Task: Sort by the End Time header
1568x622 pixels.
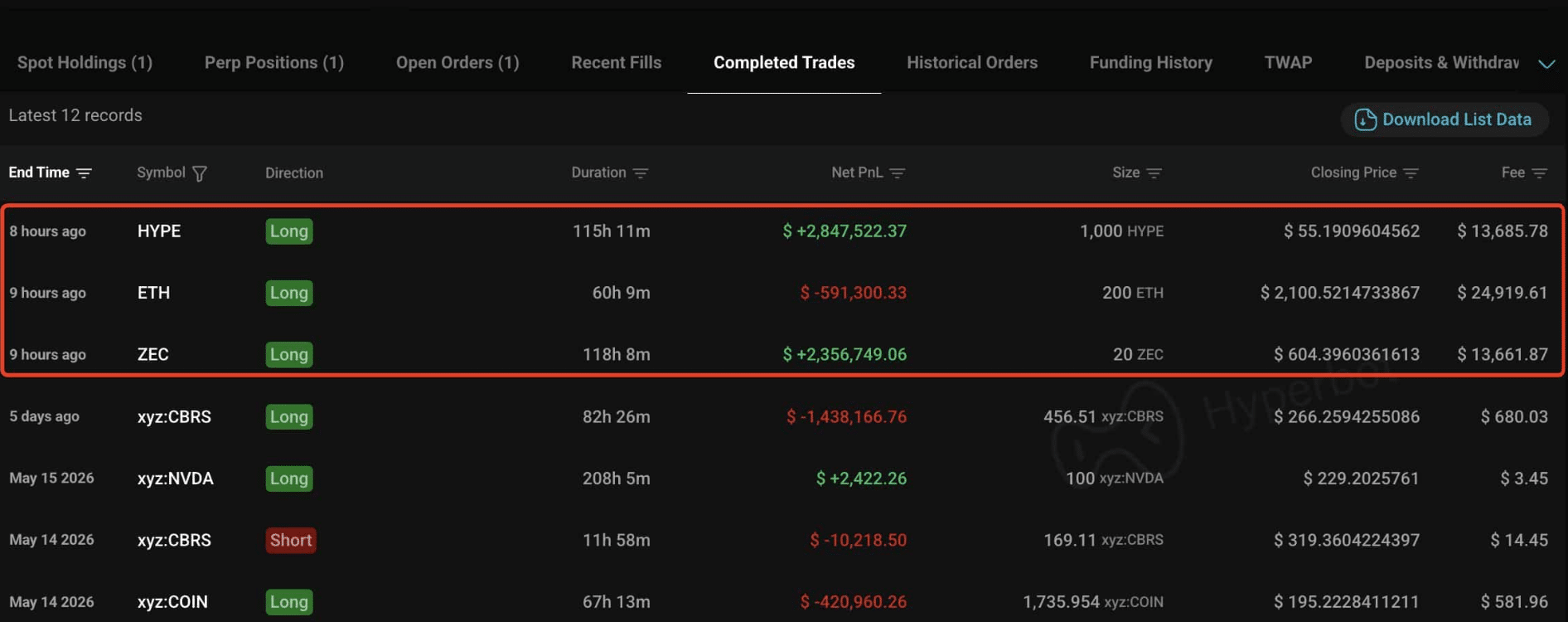Action: point(39,173)
